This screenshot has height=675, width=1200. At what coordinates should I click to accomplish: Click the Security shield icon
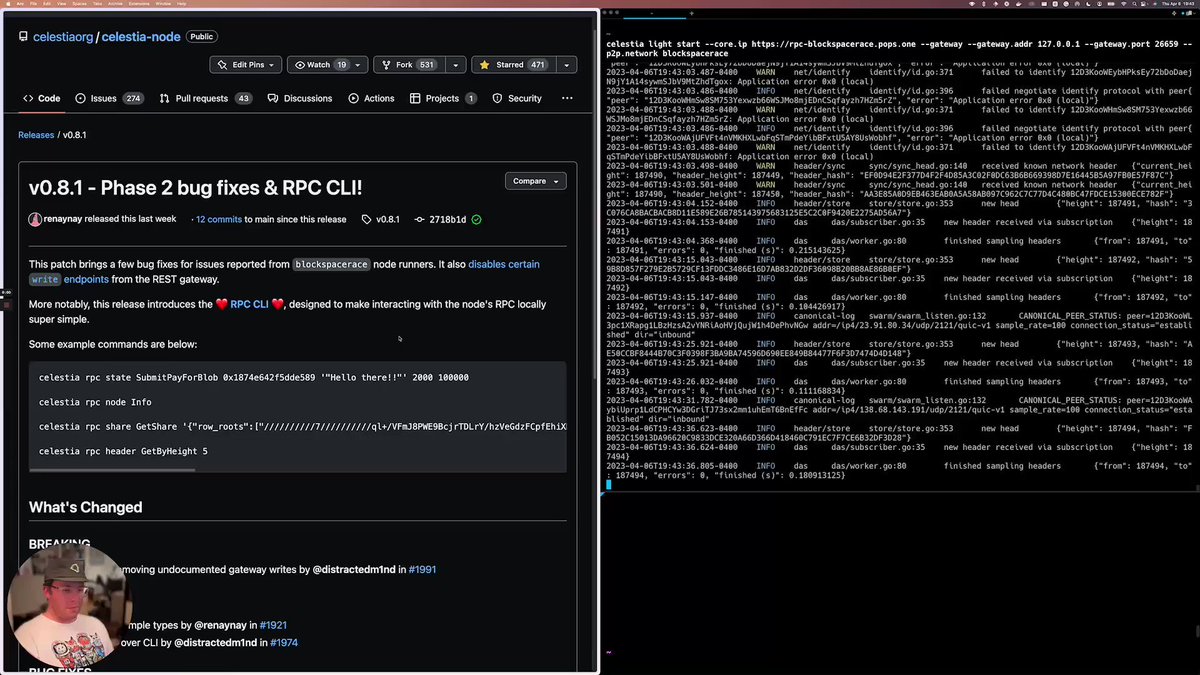[x=497, y=98]
